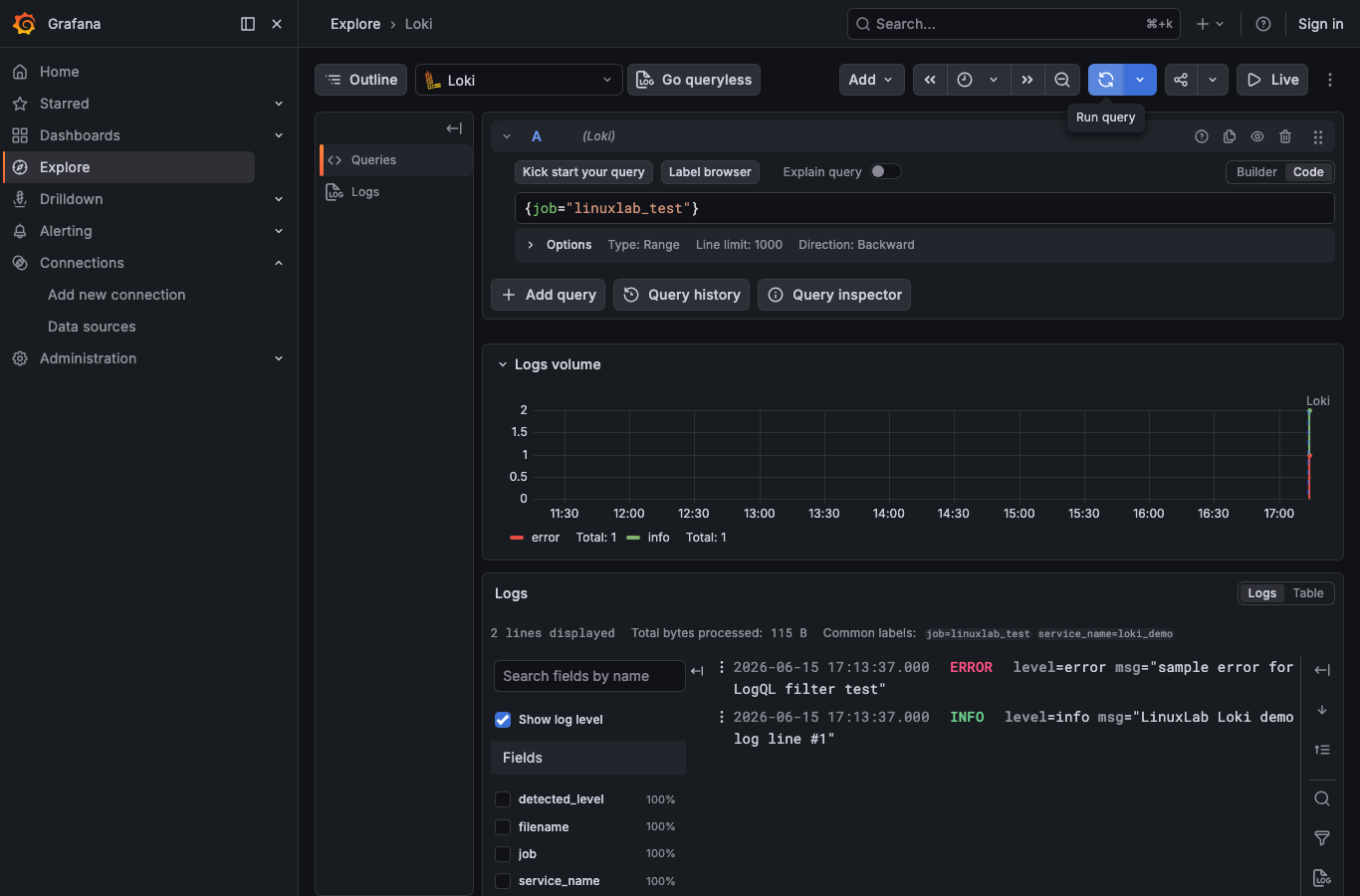
Task: Close the navigation menu
Action: 277,24
